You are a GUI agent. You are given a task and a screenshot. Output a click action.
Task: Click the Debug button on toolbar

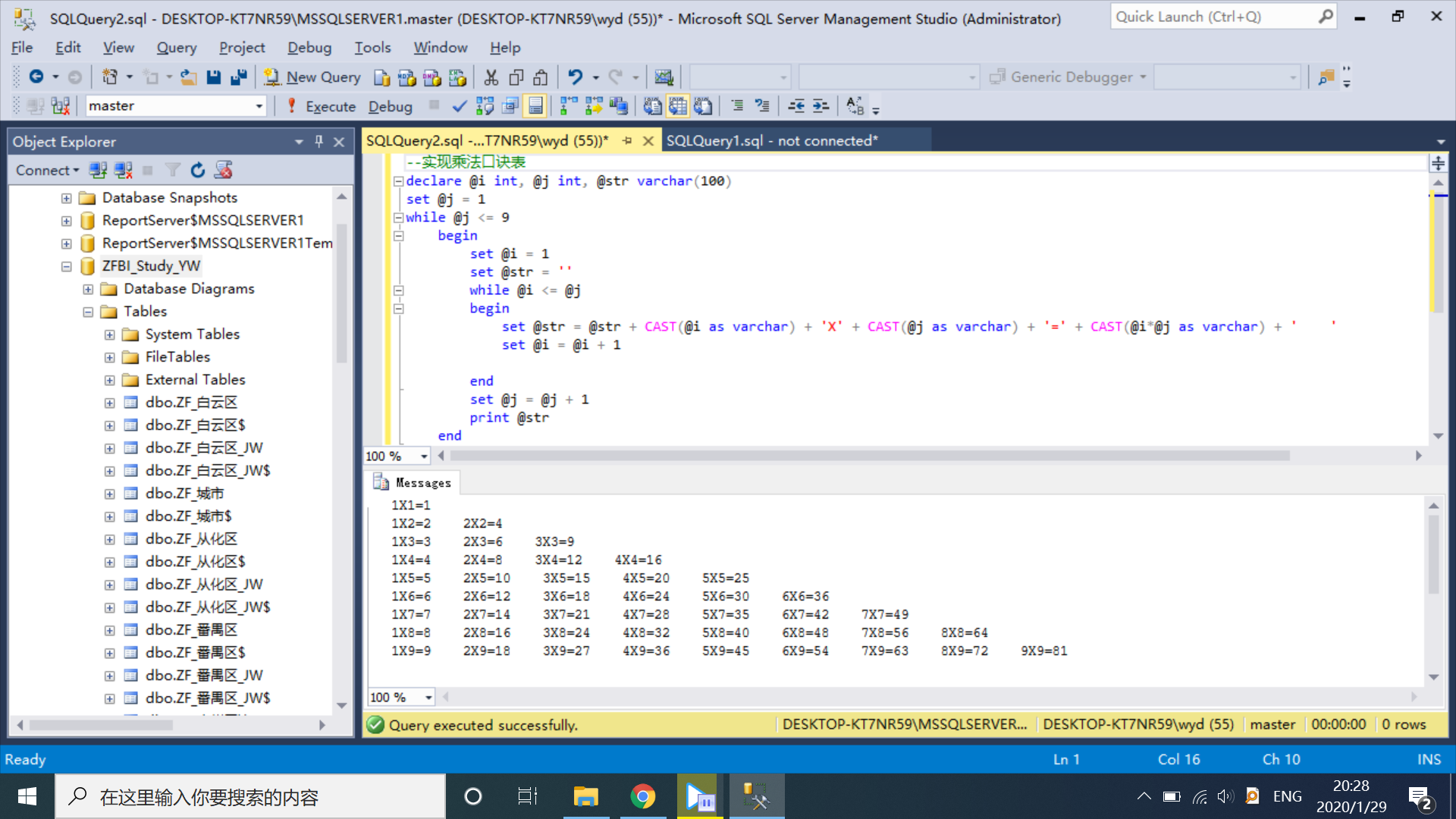click(391, 106)
